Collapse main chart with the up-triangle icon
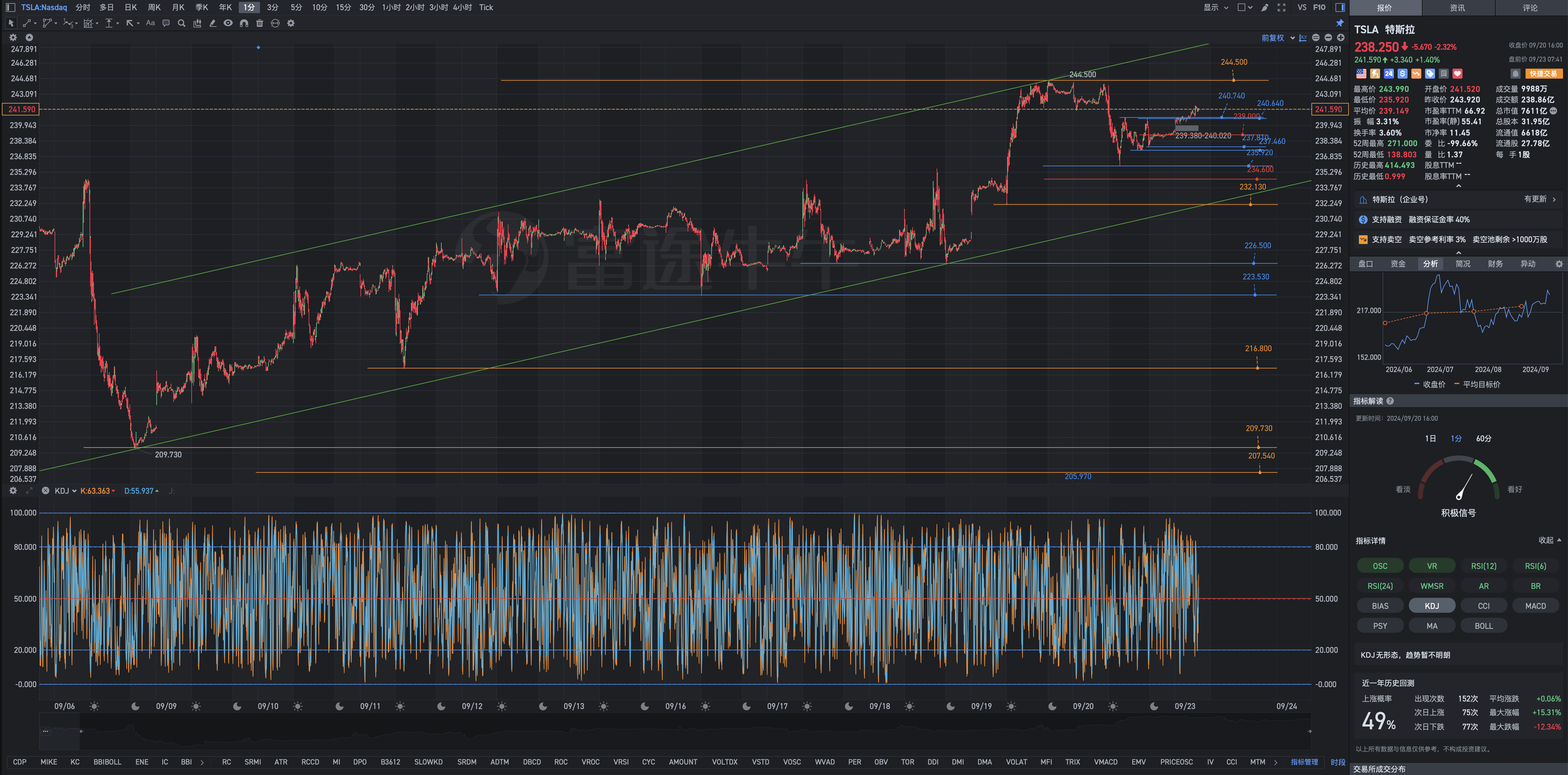The width and height of the screenshot is (1568, 775). pyautogui.click(x=29, y=38)
